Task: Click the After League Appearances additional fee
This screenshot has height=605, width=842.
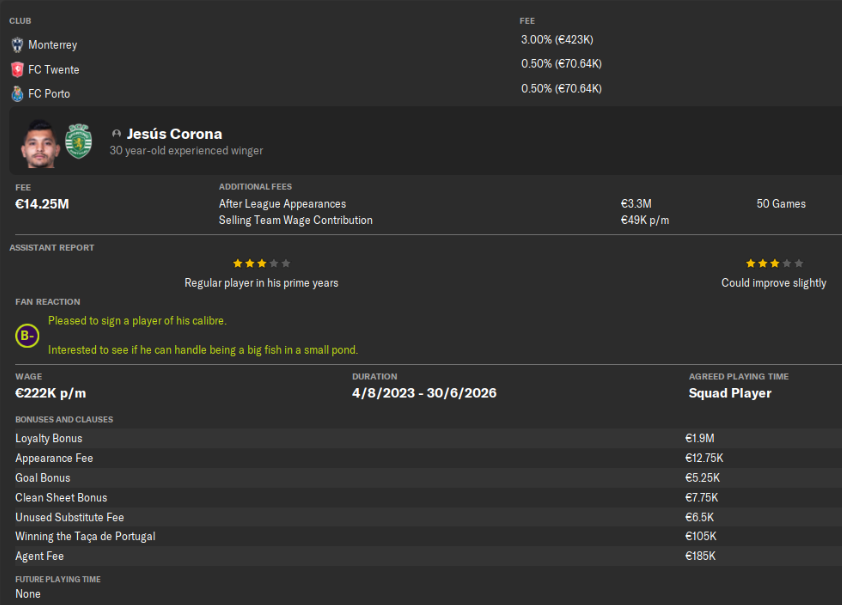Action: 282,204
